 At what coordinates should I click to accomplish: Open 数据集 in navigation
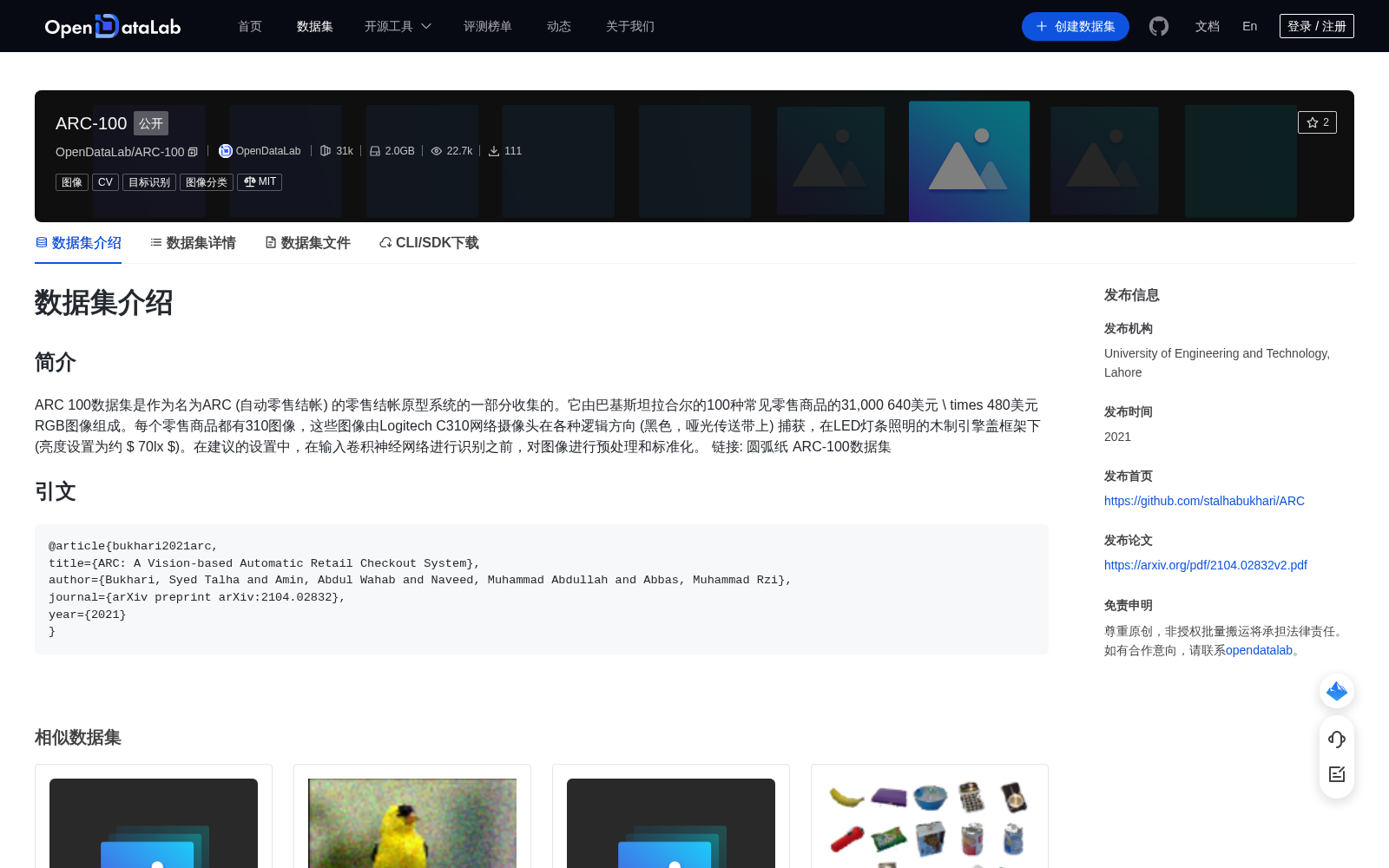click(x=315, y=26)
